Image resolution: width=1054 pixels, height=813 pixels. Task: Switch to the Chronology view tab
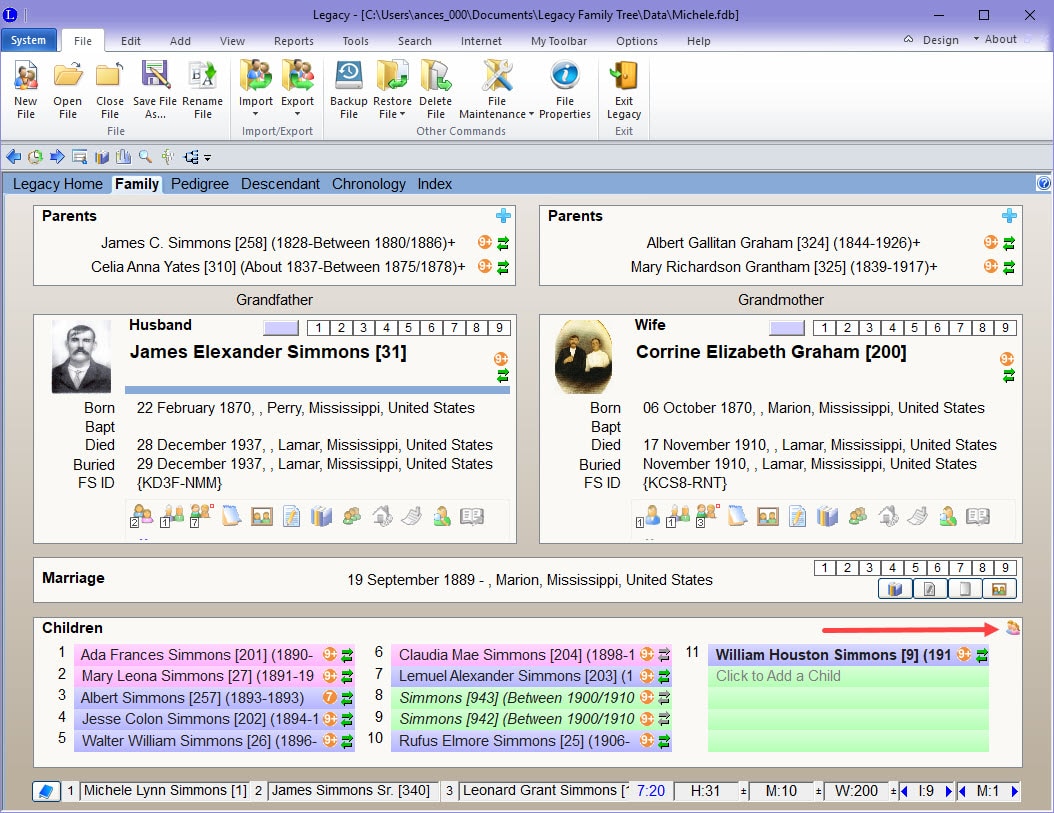368,184
